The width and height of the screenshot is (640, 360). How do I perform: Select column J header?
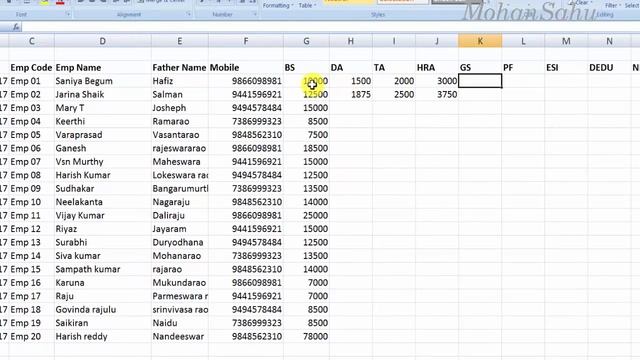point(437,41)
